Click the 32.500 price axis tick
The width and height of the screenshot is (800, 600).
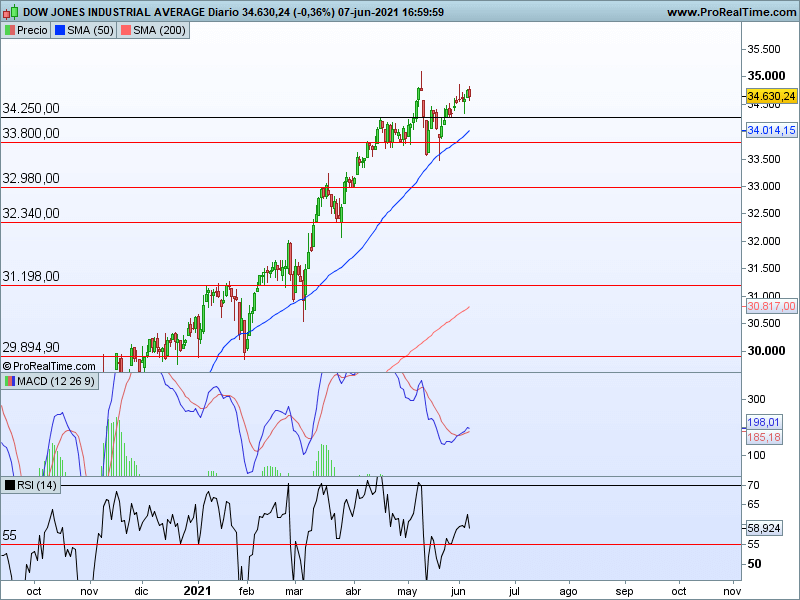pos(764,213)
